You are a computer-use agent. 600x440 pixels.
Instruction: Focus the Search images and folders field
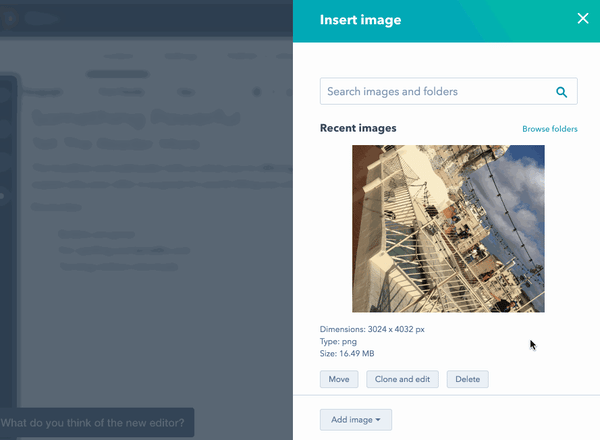tap(435, 92)
